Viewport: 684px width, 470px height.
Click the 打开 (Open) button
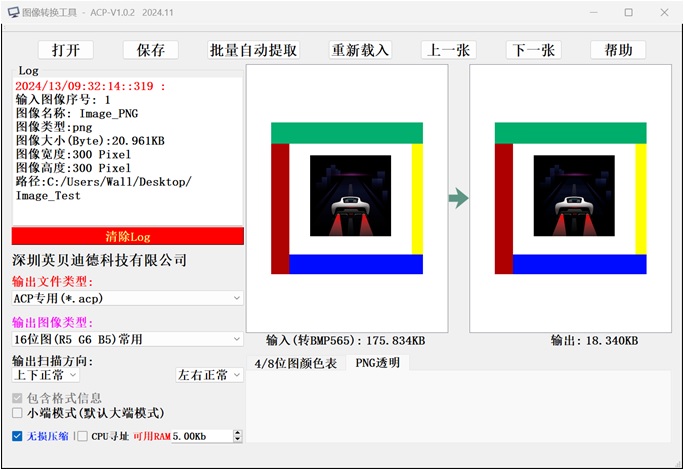coord(66,50)
